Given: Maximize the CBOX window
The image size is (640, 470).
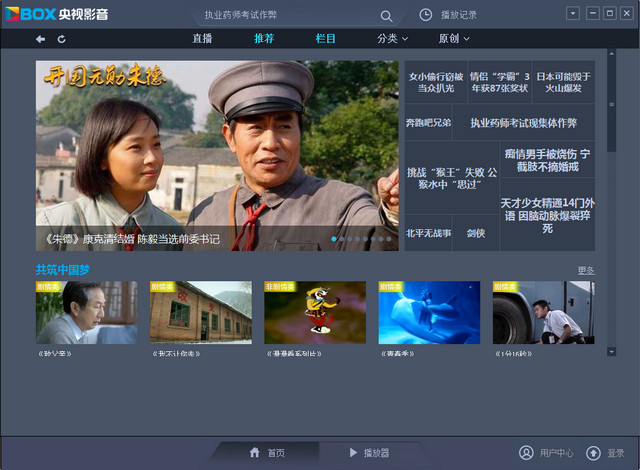Looking at the screenshot, I should 609,13.
